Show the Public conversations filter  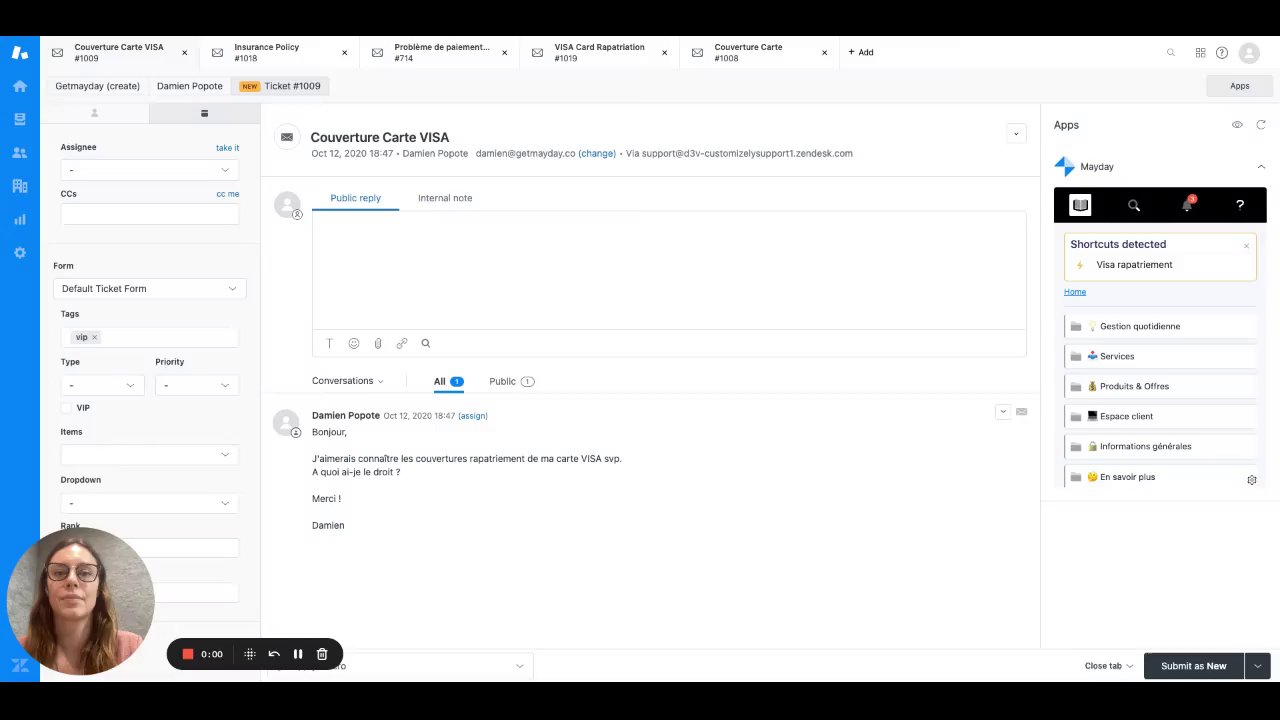[511, 381]
